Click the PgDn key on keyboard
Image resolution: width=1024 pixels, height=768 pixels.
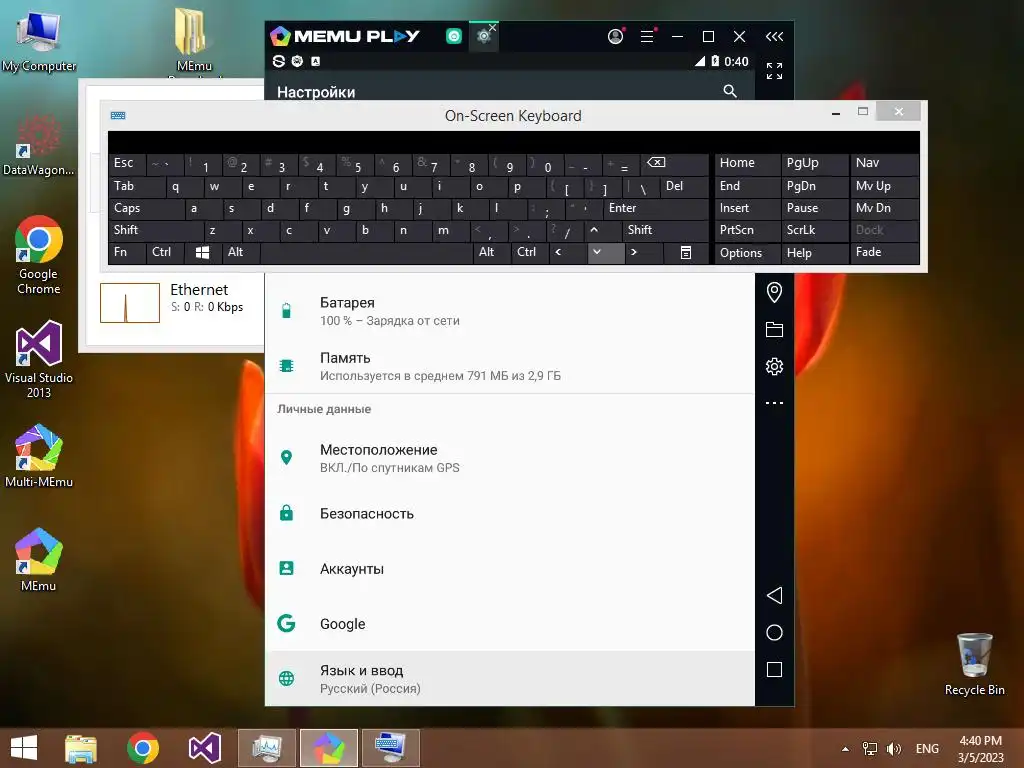click(814, 187)
